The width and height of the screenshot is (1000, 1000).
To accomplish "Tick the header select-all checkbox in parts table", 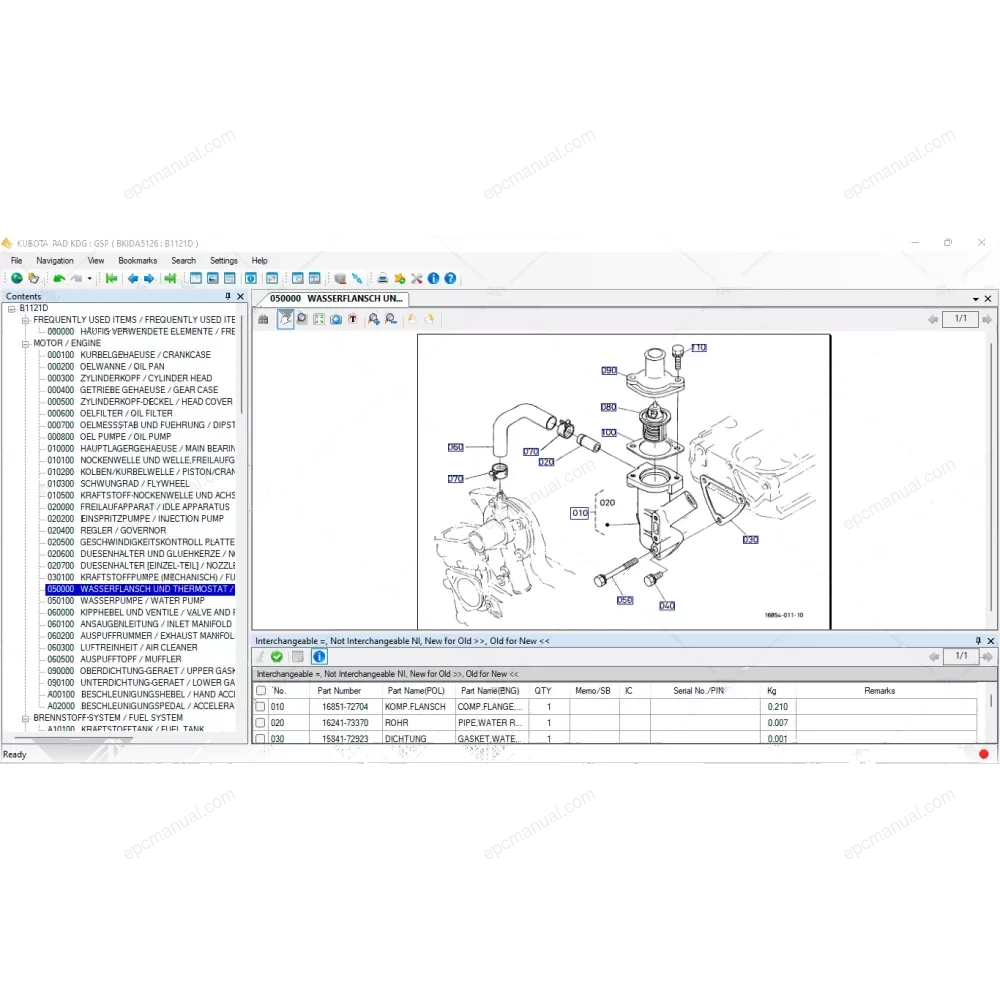I will pyautogui.click(x=261, y=691).
